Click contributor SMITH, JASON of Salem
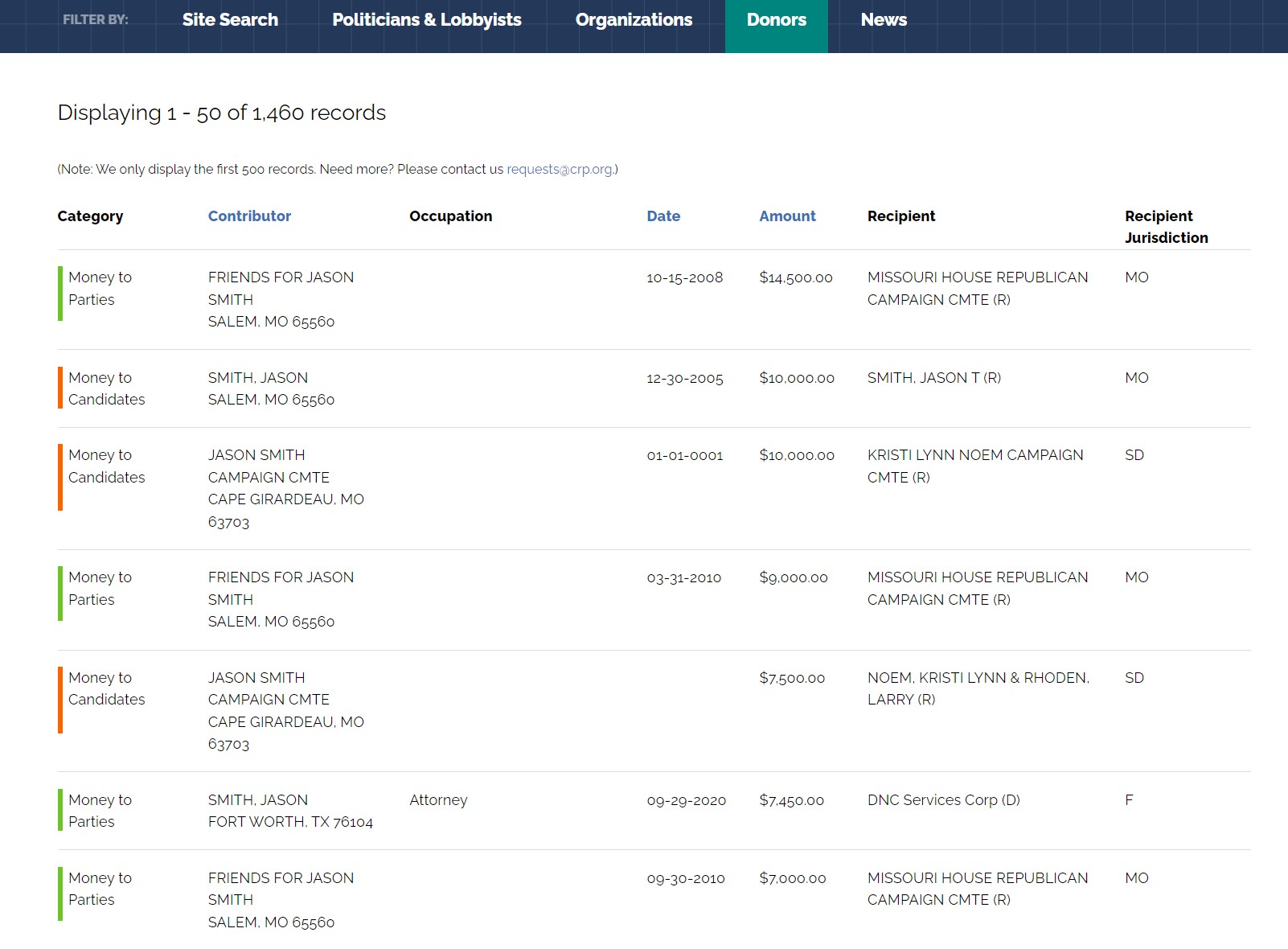Screen dimensions: 1288x949 pyautogui.click(x=271, y=388)
